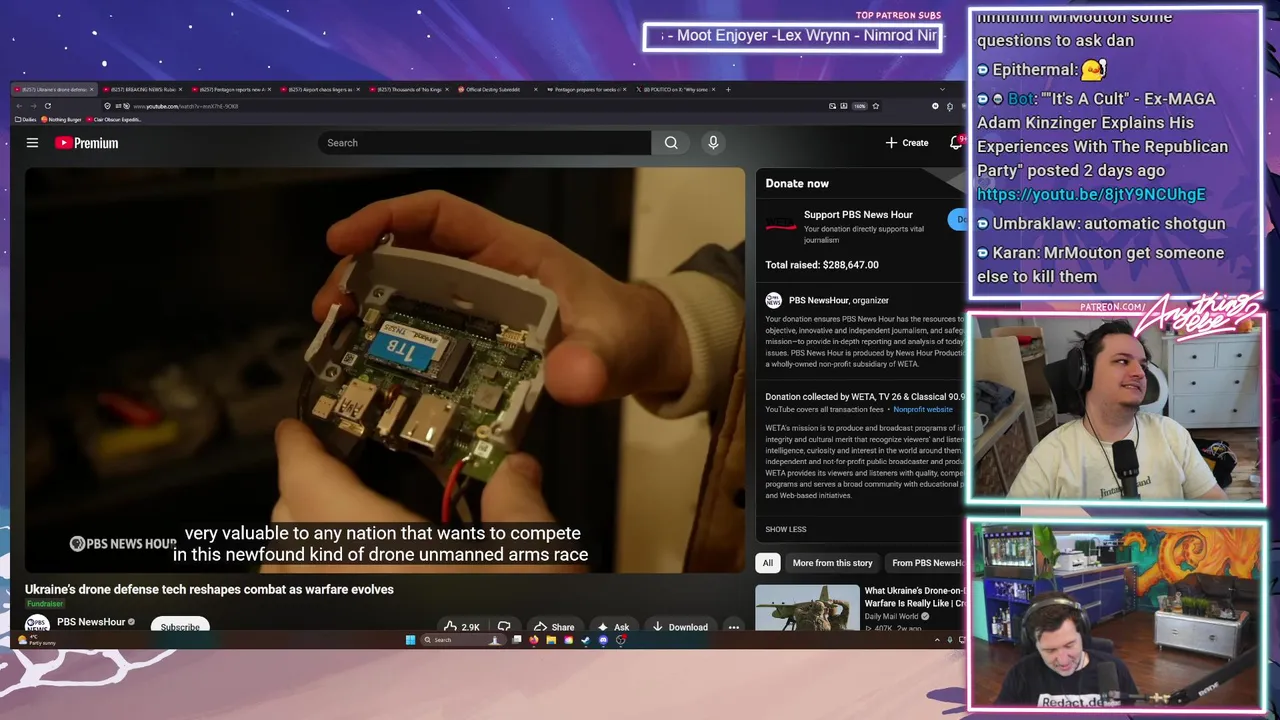1280x720 pixels.
Task: Open the youtu.be link in stream chat
Action: [x=1091, y=195]
